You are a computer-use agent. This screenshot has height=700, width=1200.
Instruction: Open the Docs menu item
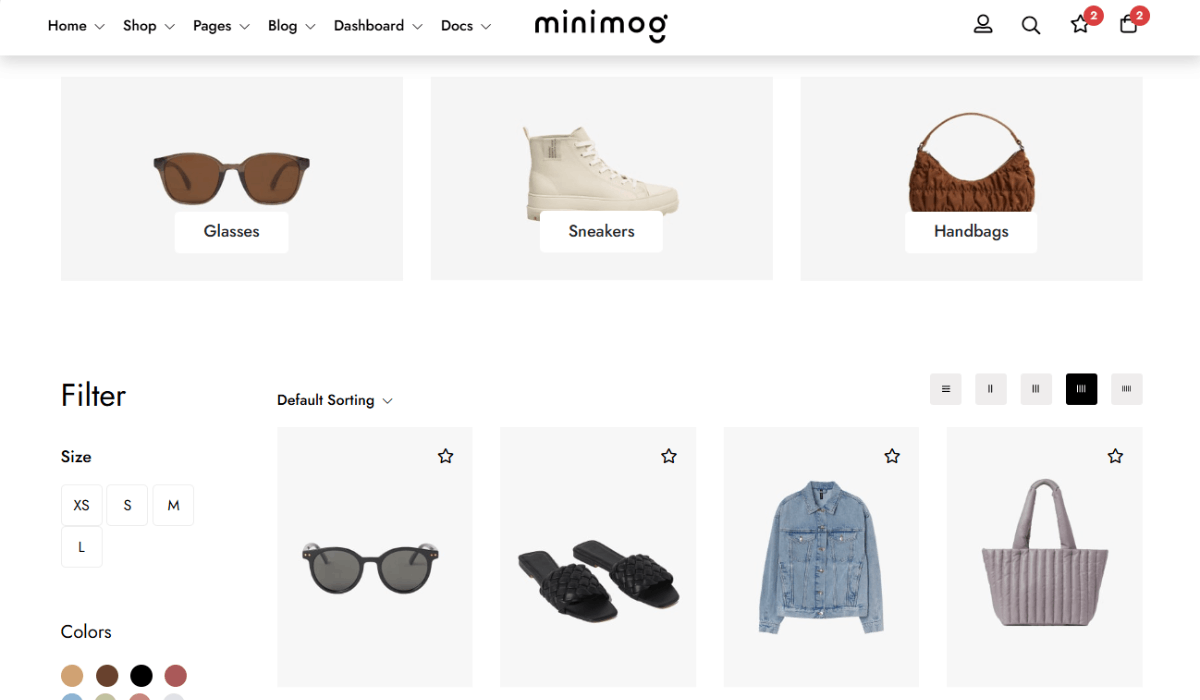click(x=465, y=26)
